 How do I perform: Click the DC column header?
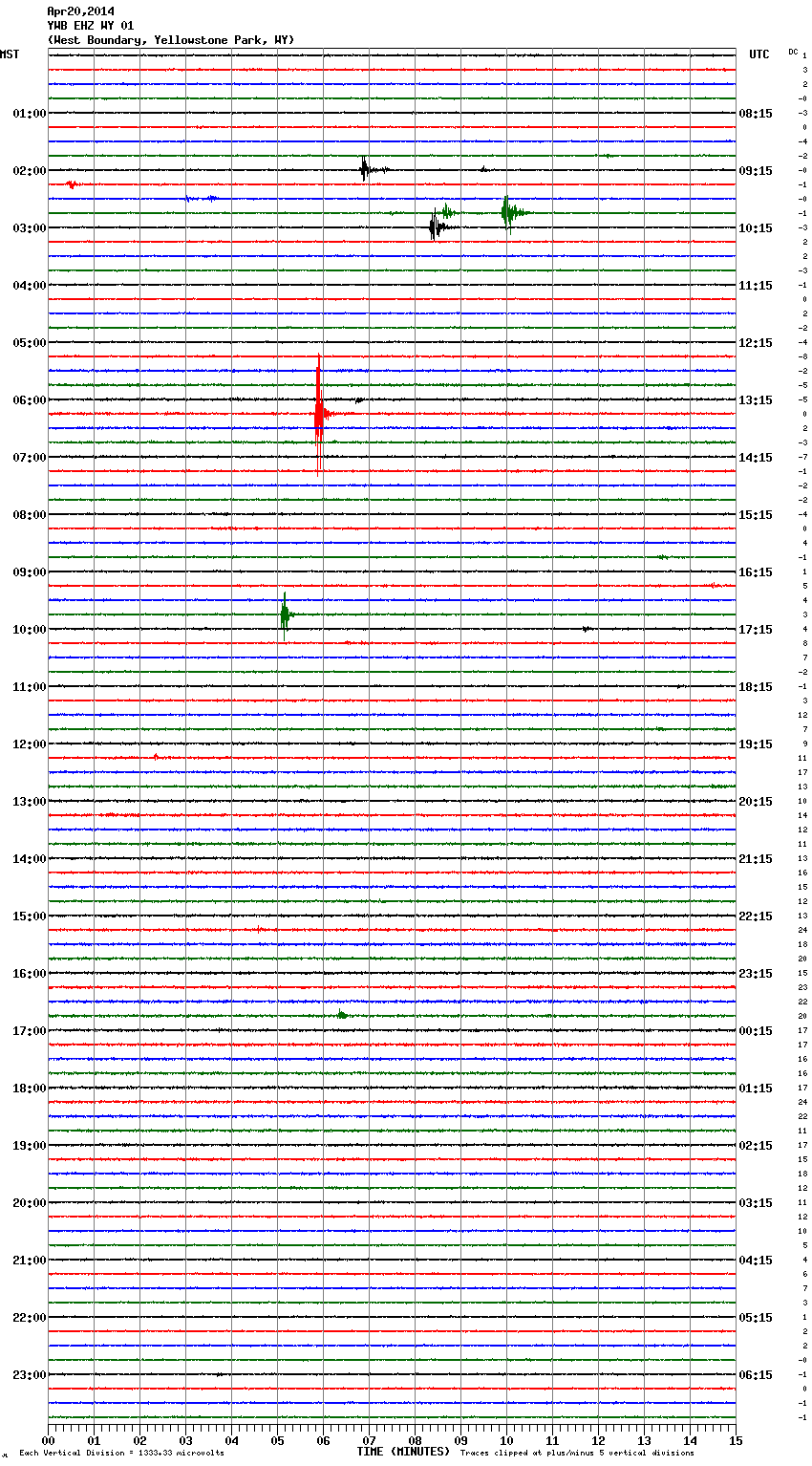pos(793,51)
